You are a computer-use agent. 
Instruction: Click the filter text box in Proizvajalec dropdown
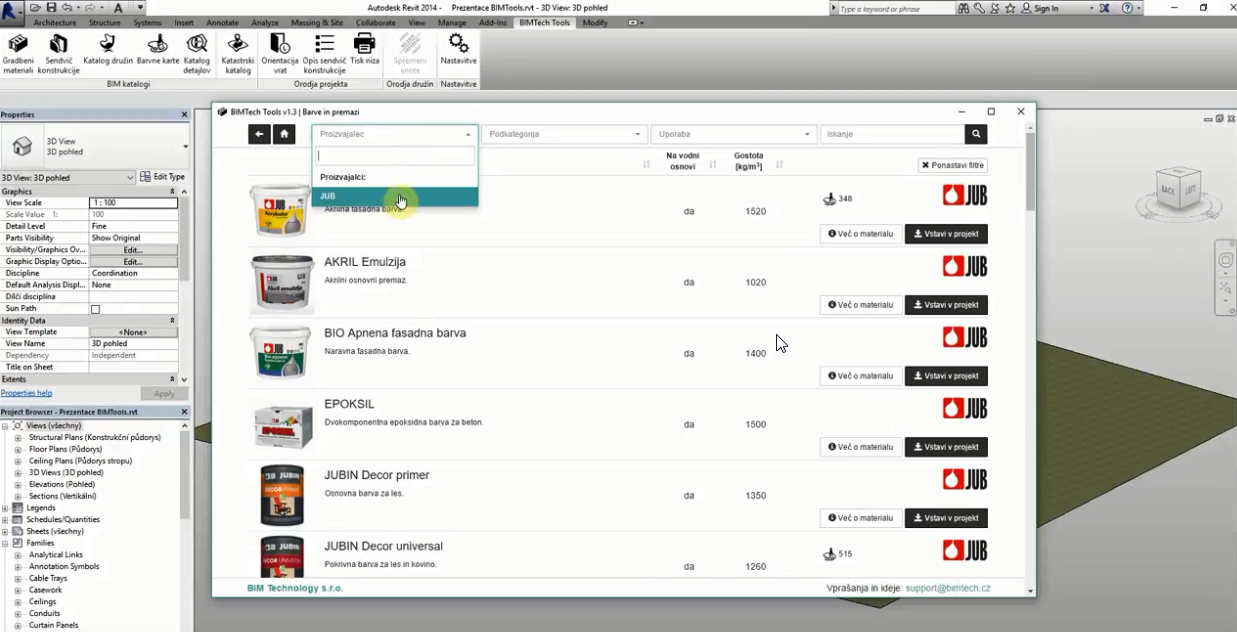(396, 156)
